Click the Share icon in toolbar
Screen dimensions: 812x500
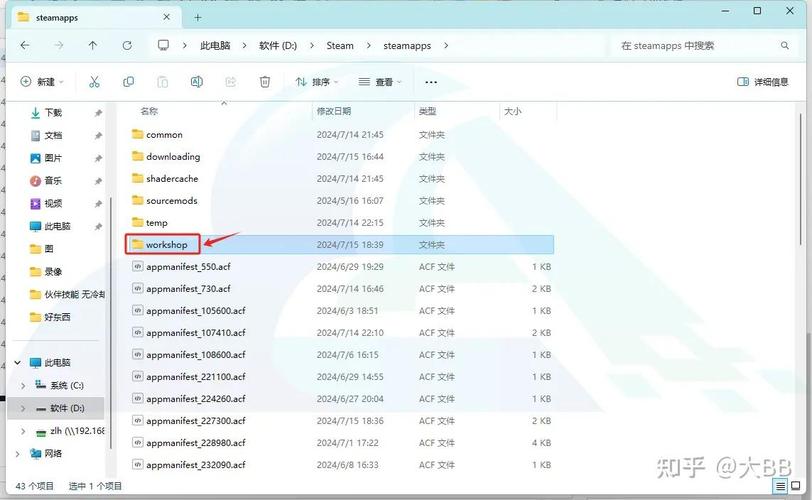[x=230, y=82]
